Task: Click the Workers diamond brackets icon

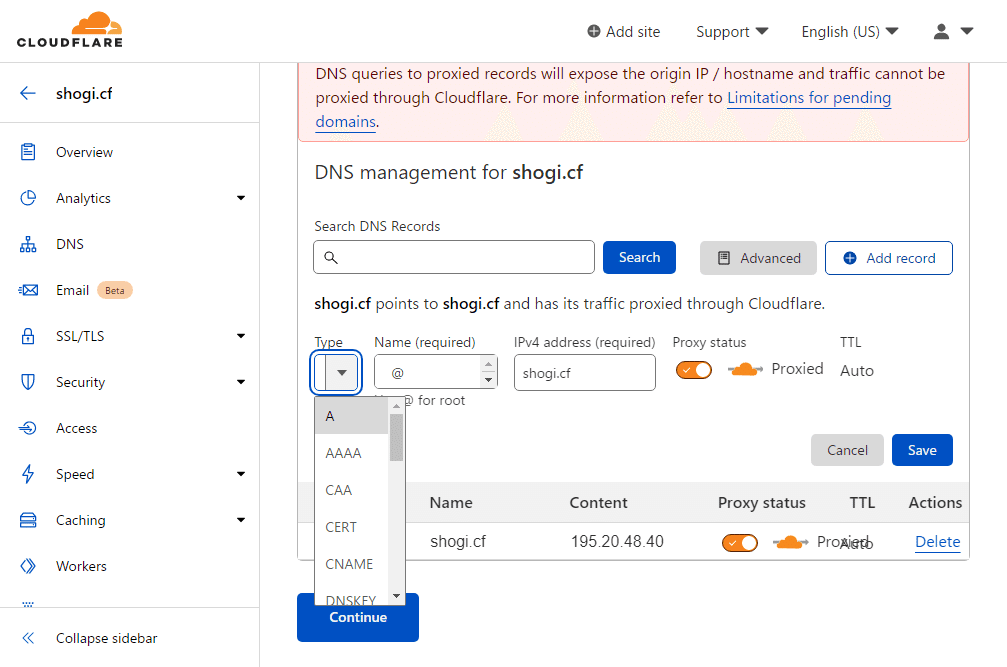Action: [28, 566]
